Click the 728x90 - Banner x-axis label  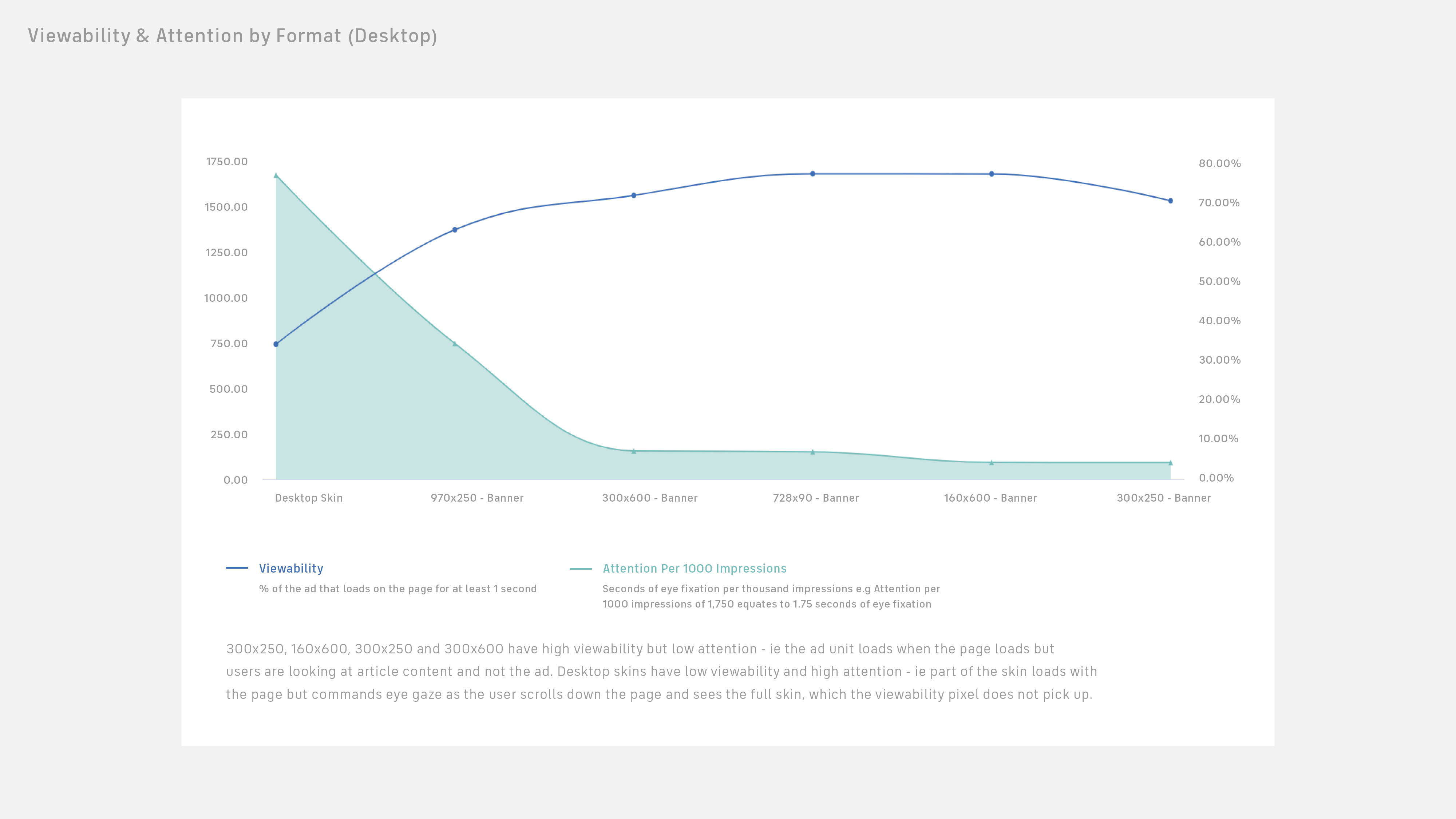tap(816, 498)
